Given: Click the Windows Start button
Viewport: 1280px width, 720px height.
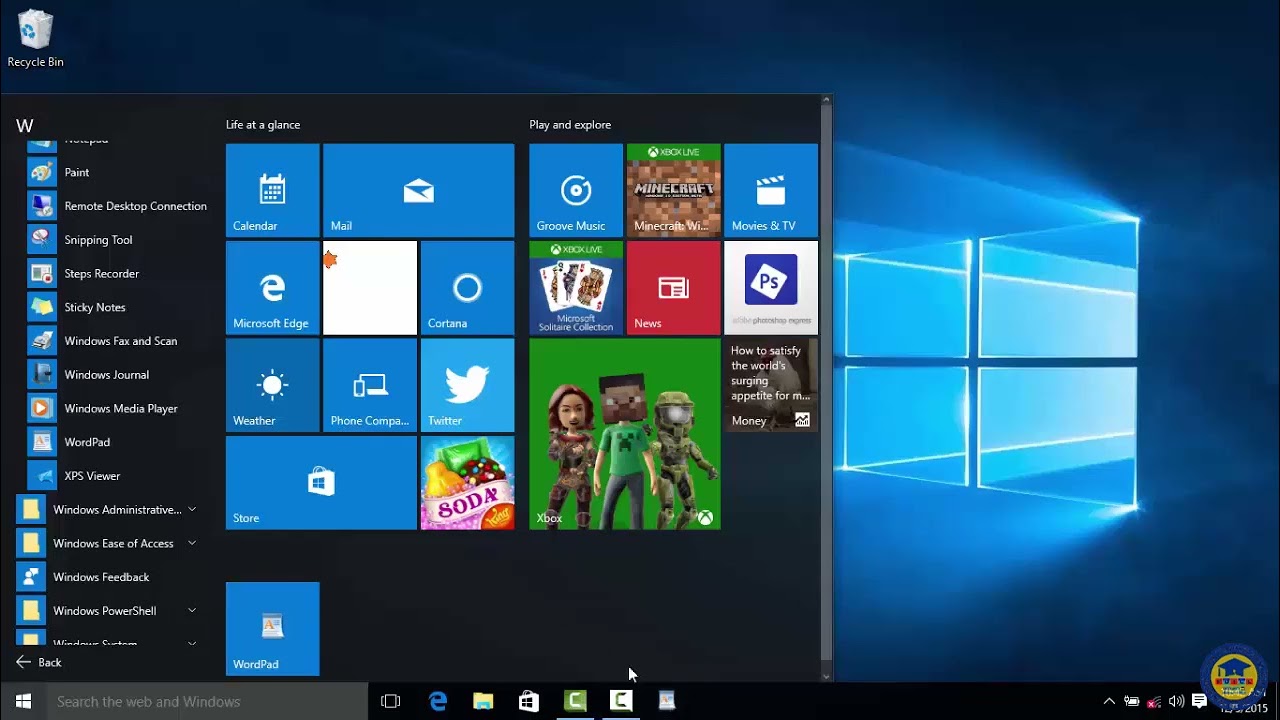Looking at the screenshot, I should pos(23,701).
